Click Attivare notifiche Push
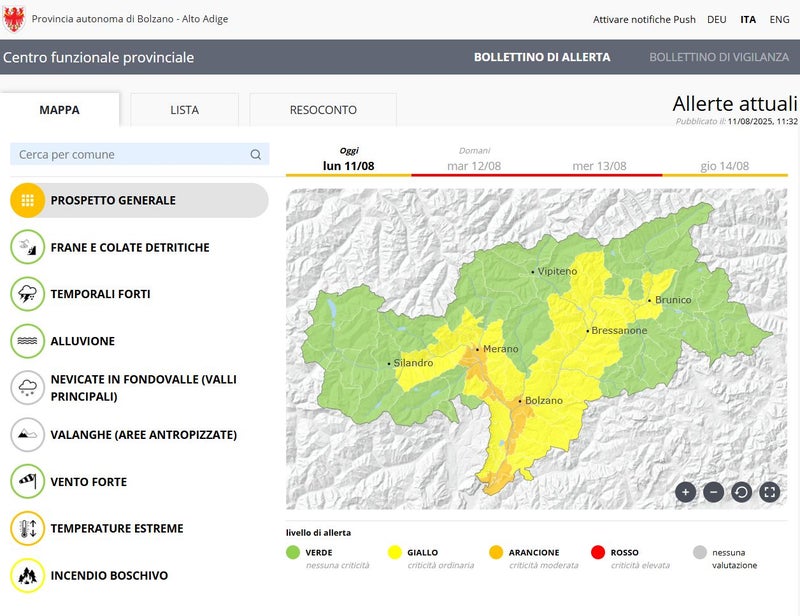The image size is (800, 616). point(644,19)
